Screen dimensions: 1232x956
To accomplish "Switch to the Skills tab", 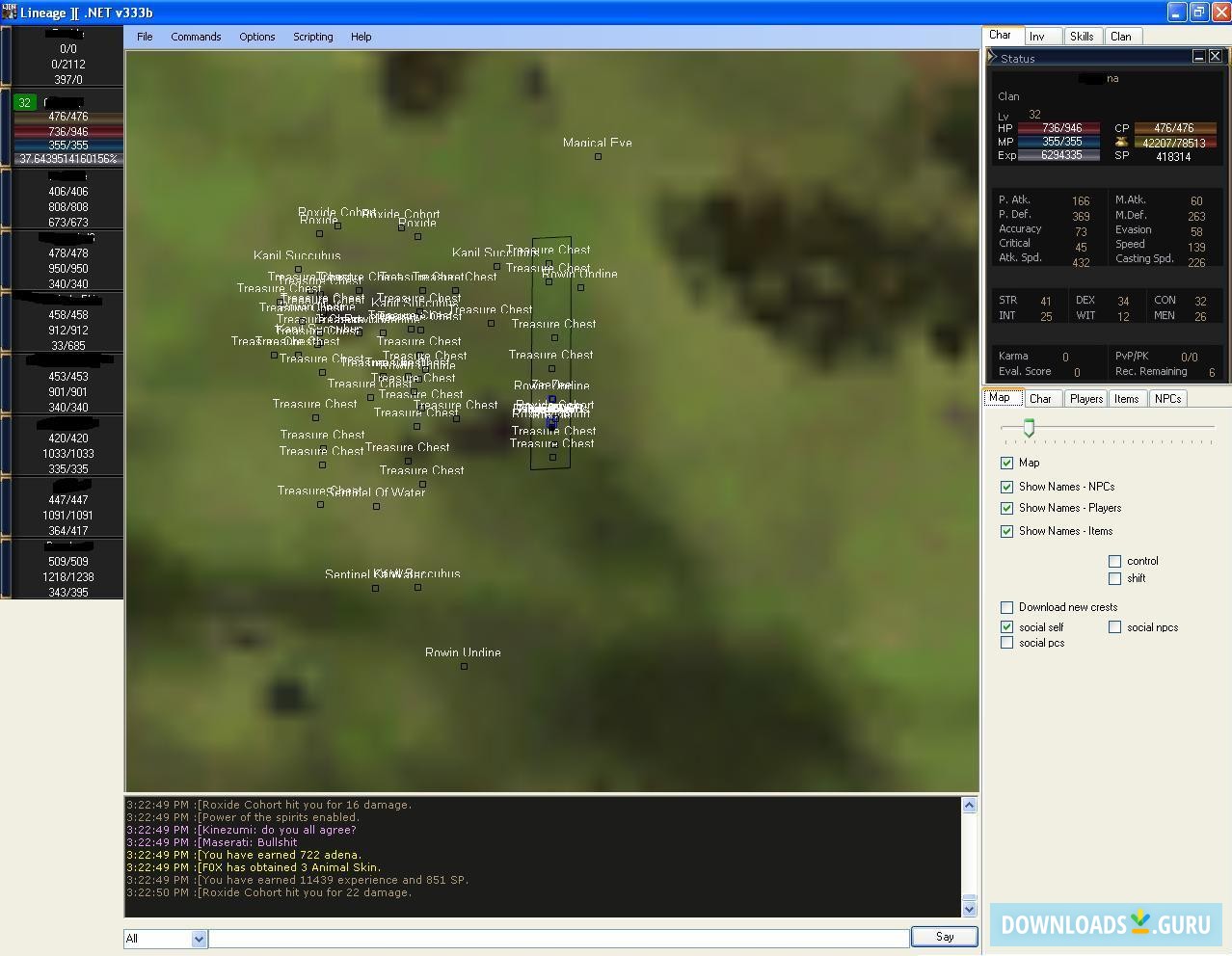I will 1082,37.
